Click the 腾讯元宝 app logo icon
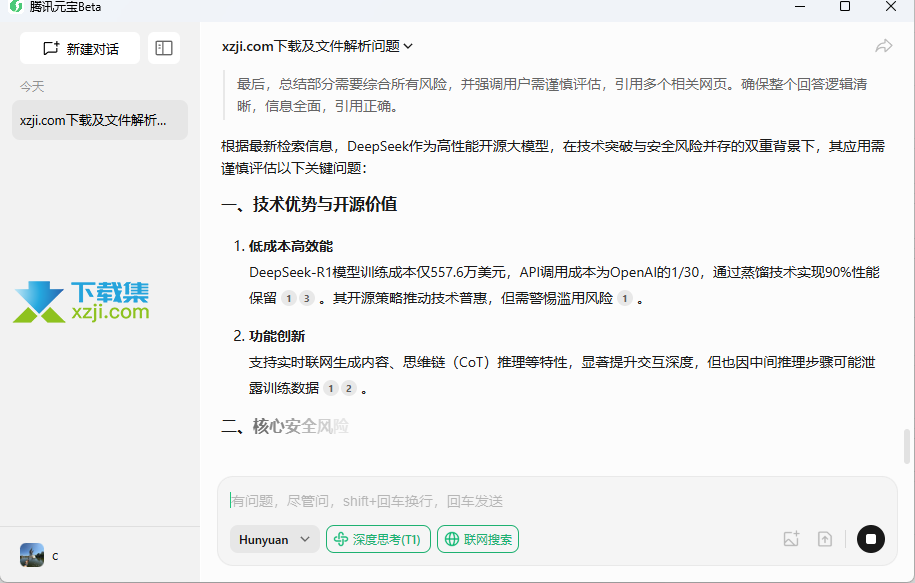This screenshot has width=915, height=583. (x=16, y=6)
